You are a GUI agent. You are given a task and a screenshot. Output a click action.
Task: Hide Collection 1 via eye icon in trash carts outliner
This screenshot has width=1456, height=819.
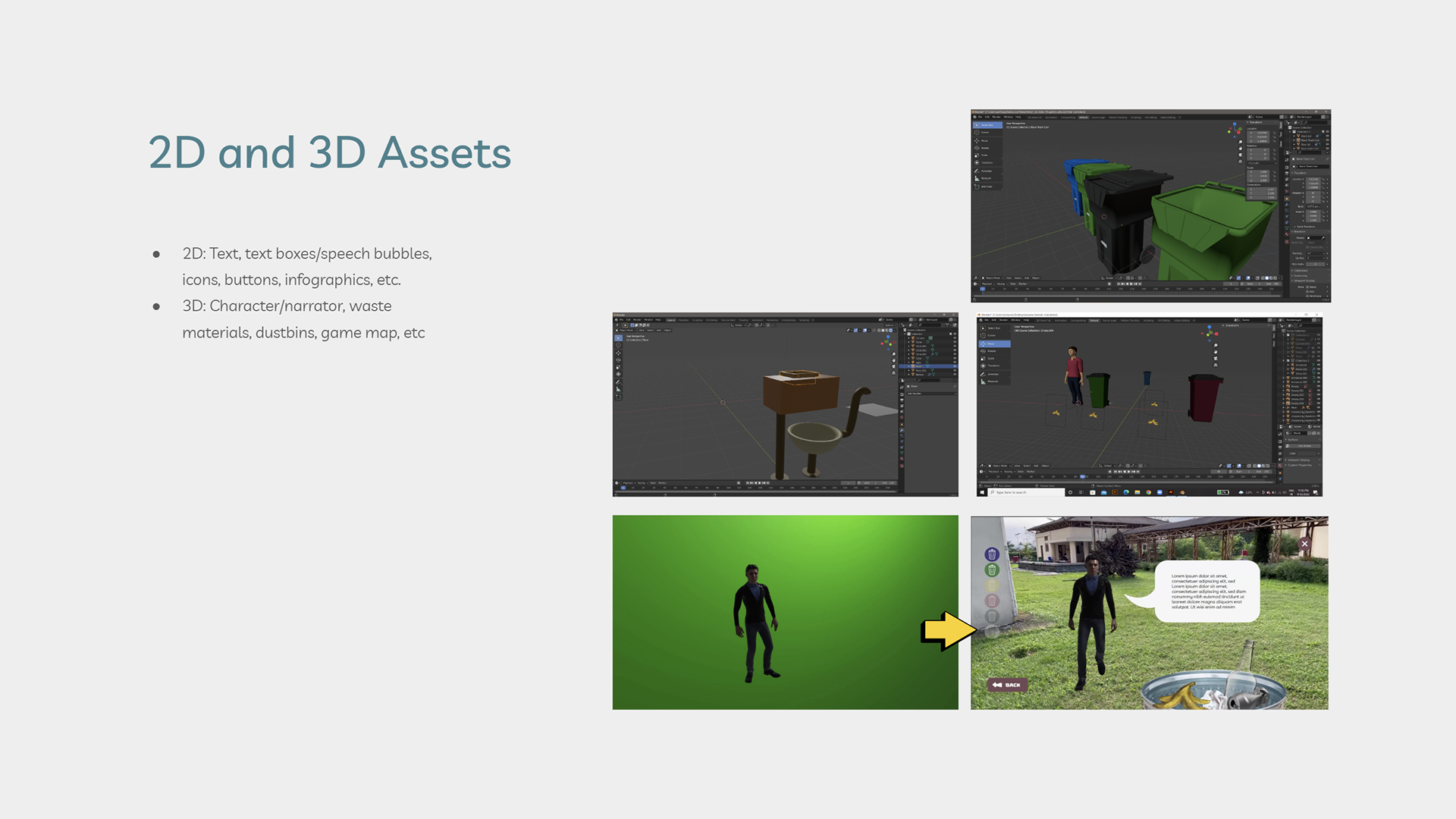click(x=1327, y=131)
